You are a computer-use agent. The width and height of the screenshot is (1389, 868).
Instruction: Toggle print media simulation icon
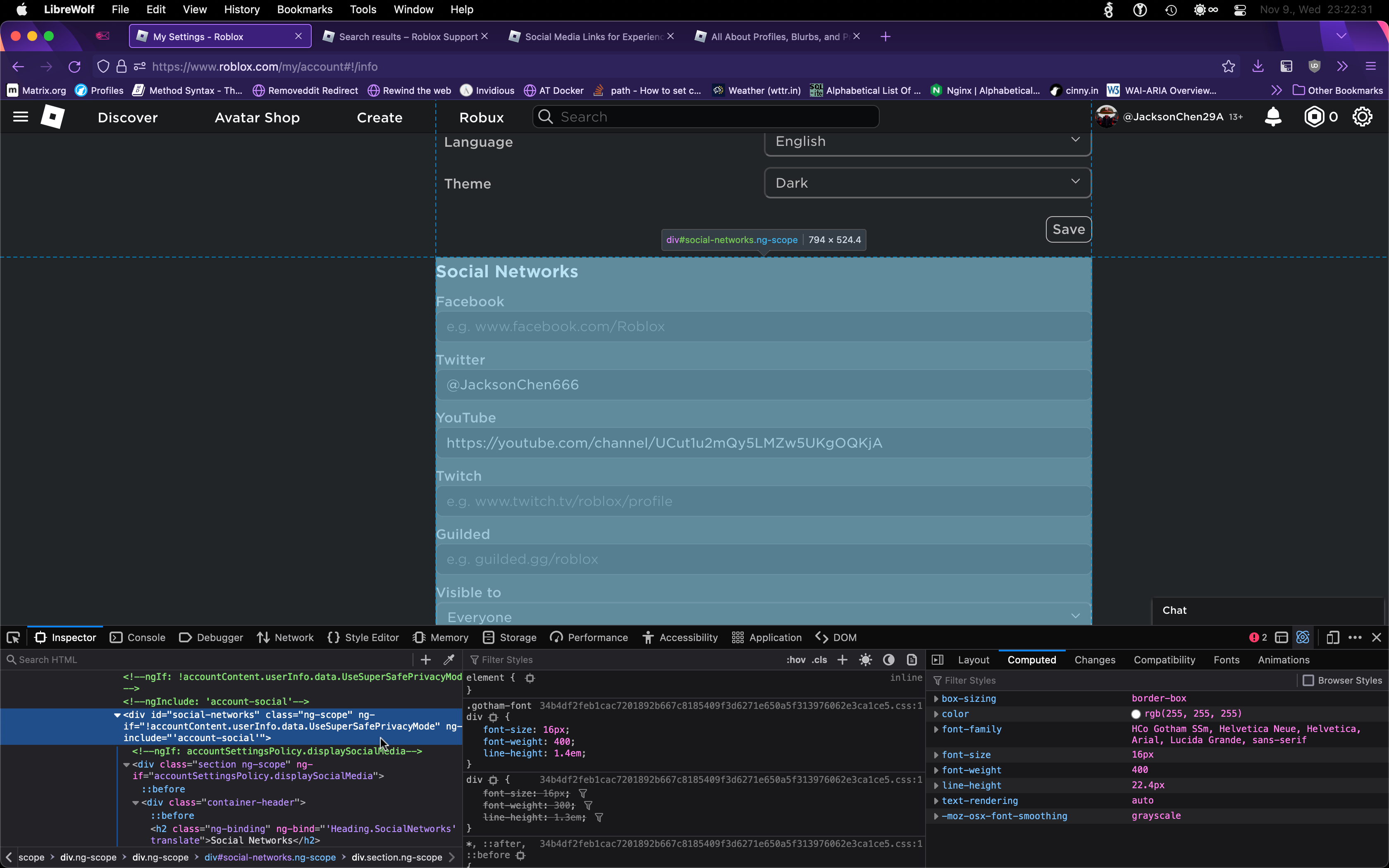[x=912, y=659]
